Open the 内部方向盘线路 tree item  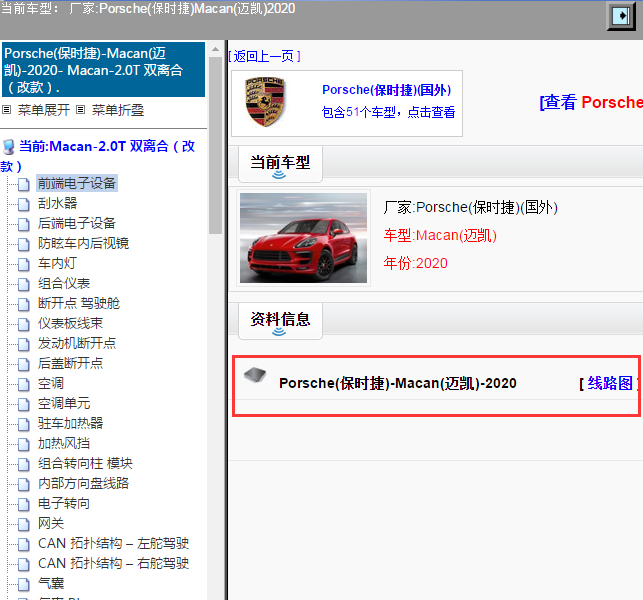pyautogui.click(x=83, y=484)
